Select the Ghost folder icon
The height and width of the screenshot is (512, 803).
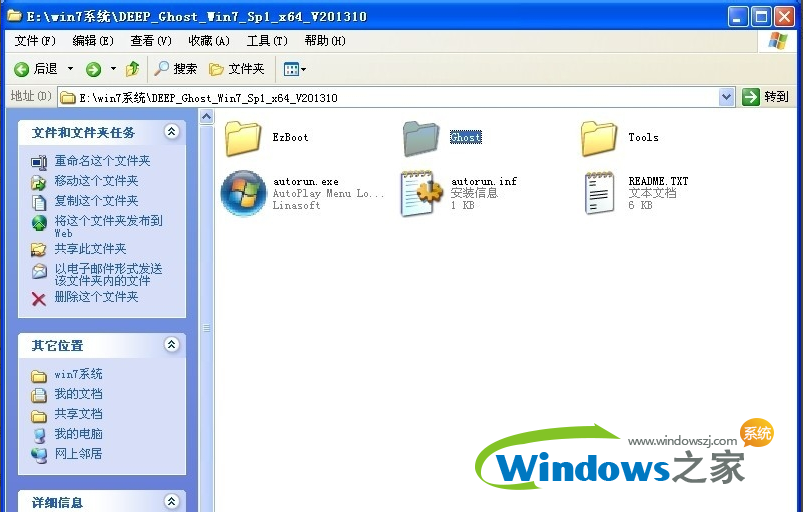[421, 138]
